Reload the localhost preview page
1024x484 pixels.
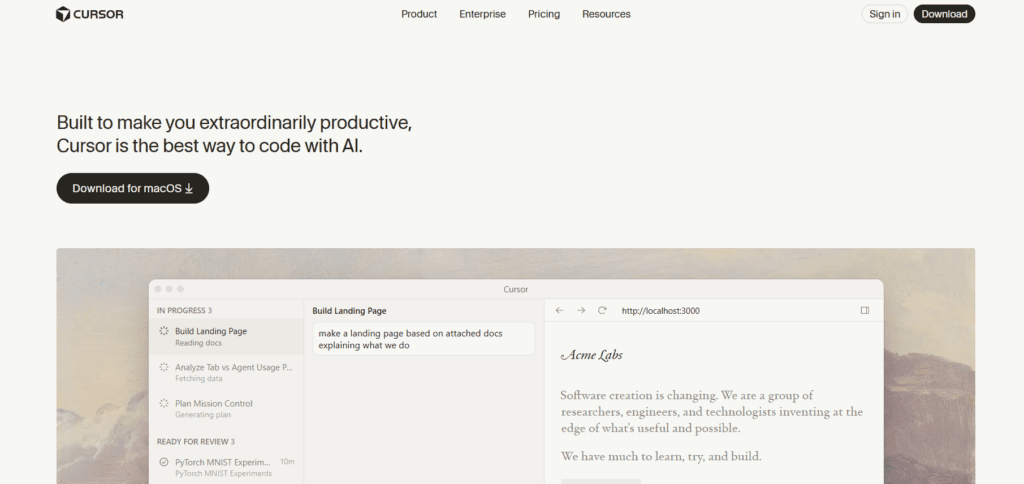602,310
